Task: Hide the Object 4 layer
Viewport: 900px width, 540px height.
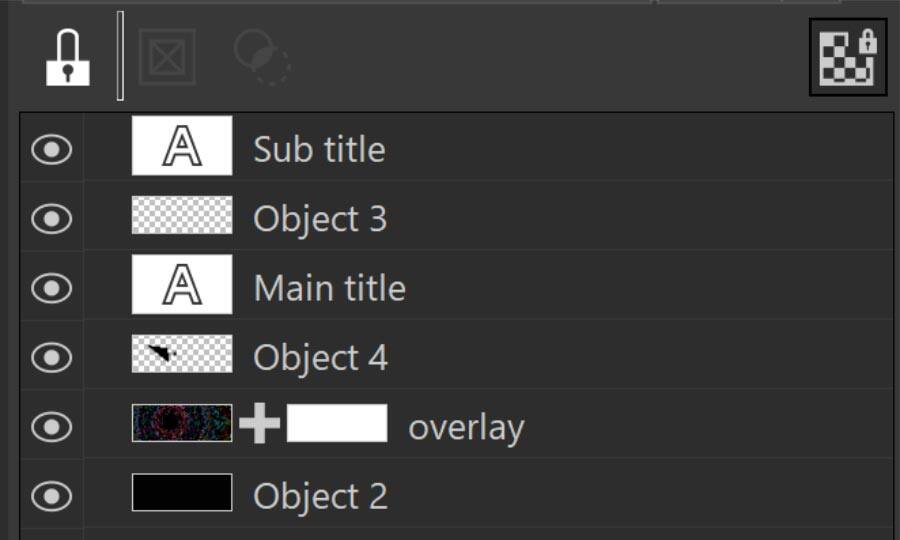Action: (x=52, y=357)
